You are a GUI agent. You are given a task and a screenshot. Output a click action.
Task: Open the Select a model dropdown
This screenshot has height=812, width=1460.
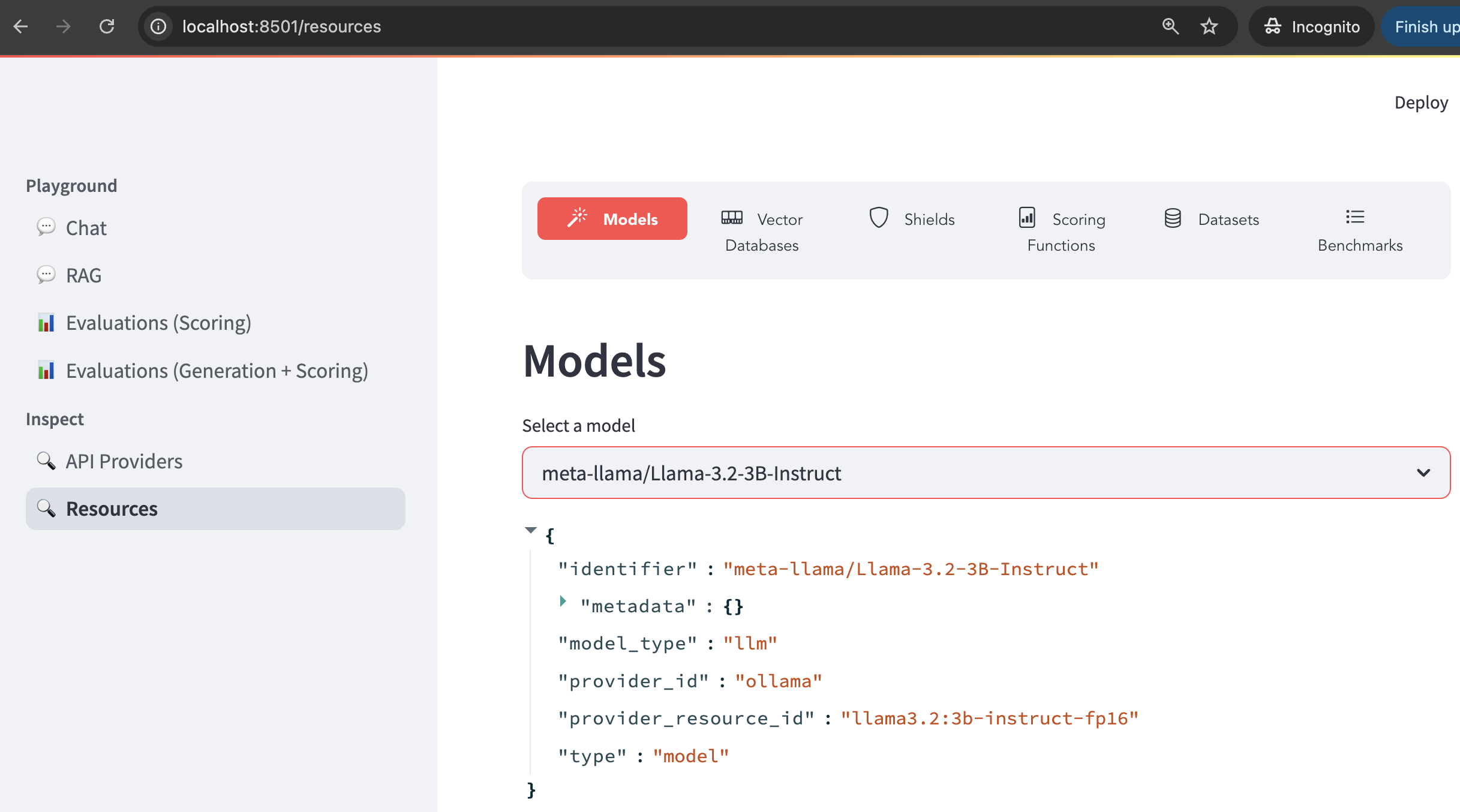coord(986,473)
